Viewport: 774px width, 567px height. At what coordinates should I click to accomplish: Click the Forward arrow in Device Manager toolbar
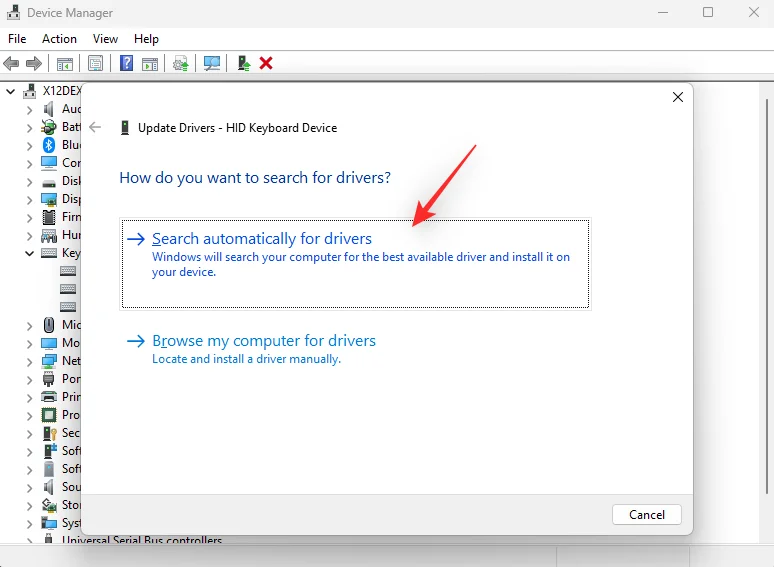pos(34,63)
